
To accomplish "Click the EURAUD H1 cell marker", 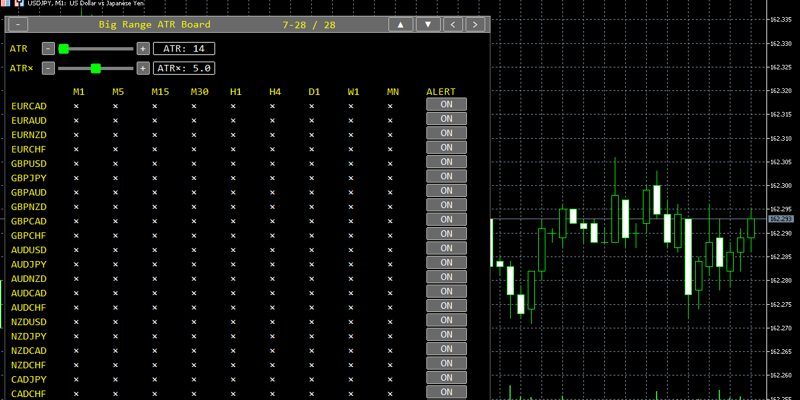I will 233,121.
